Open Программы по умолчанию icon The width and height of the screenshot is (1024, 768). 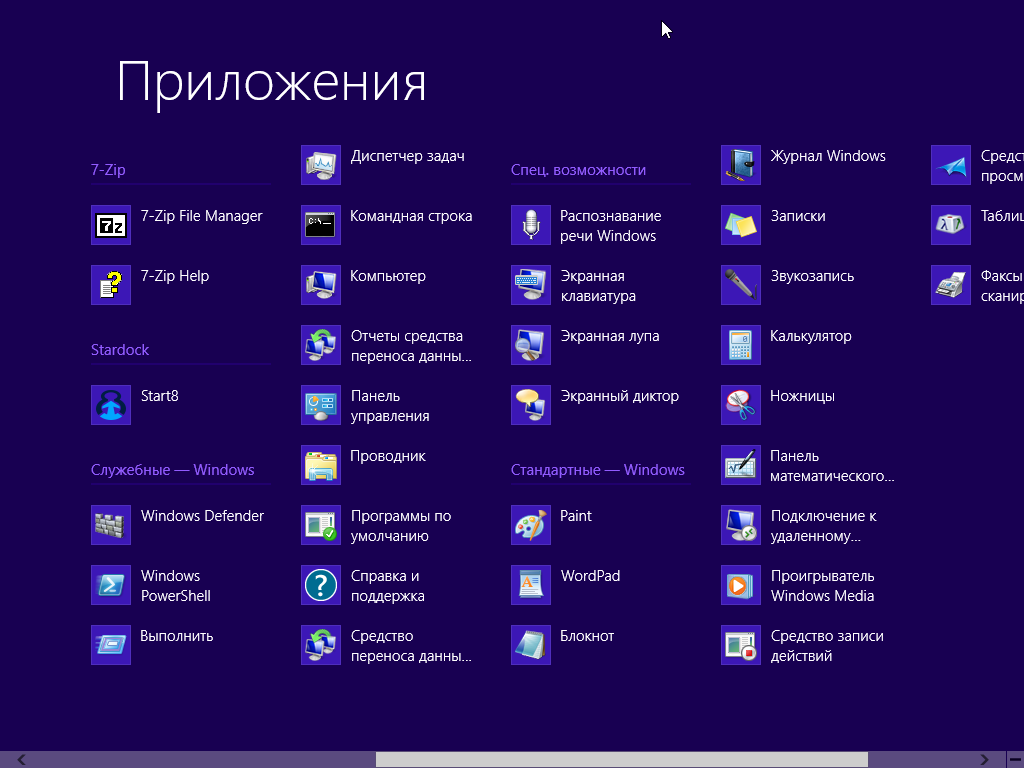coord(321,526)
